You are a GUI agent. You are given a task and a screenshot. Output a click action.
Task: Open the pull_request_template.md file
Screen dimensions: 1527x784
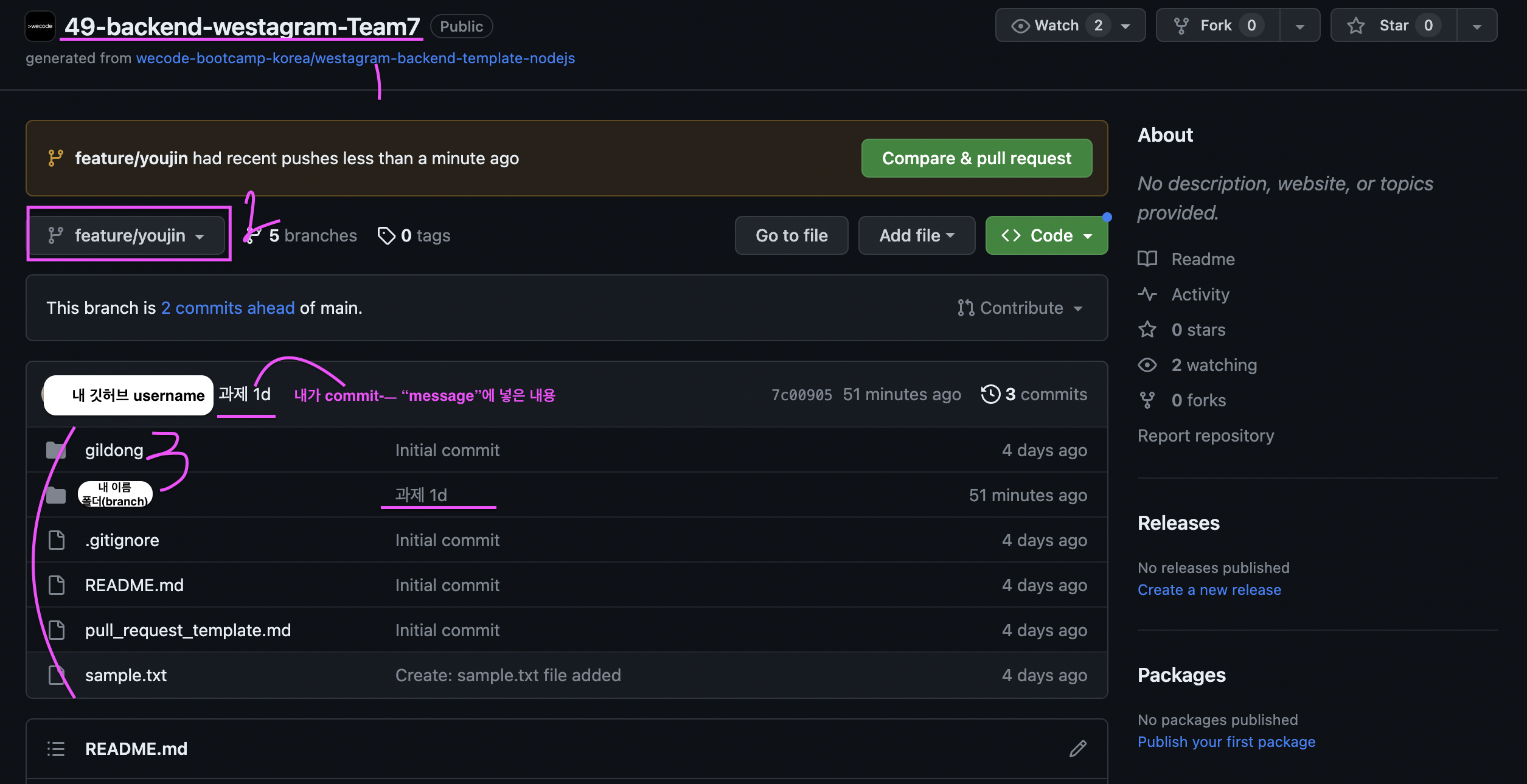pos(187,630)
